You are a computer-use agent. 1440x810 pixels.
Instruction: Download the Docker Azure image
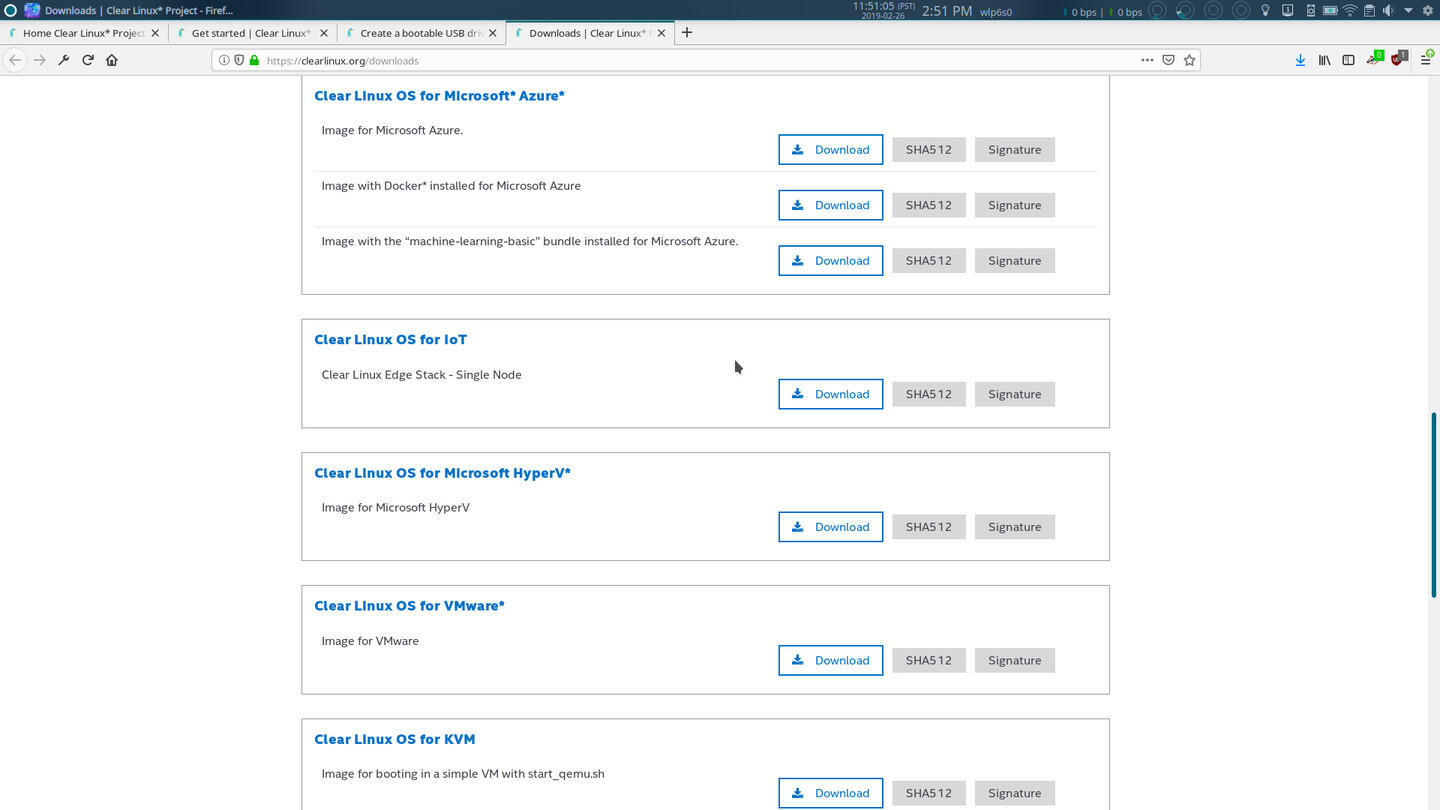tap(830, 205)
